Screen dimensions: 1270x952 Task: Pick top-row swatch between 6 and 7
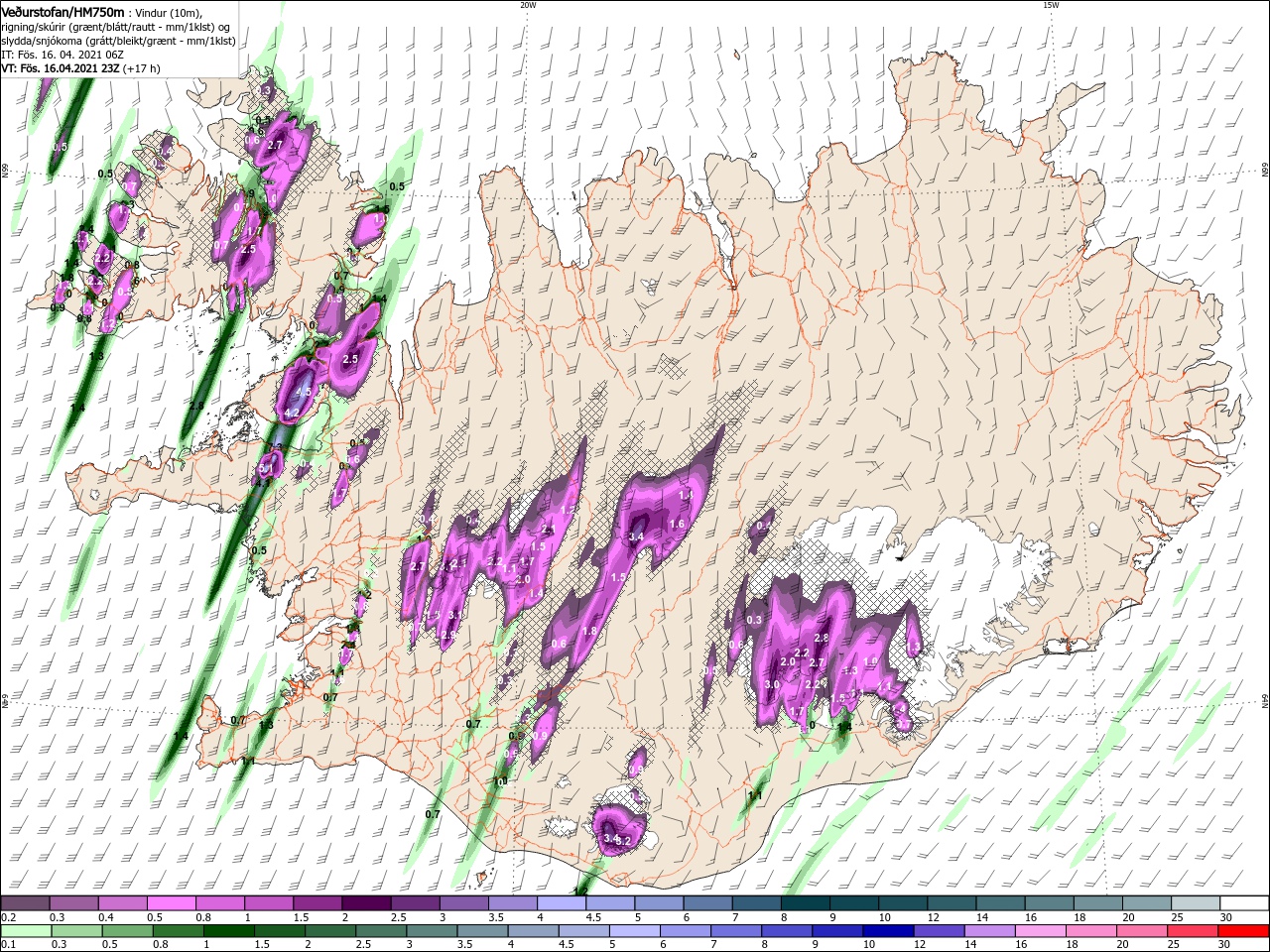706,903
